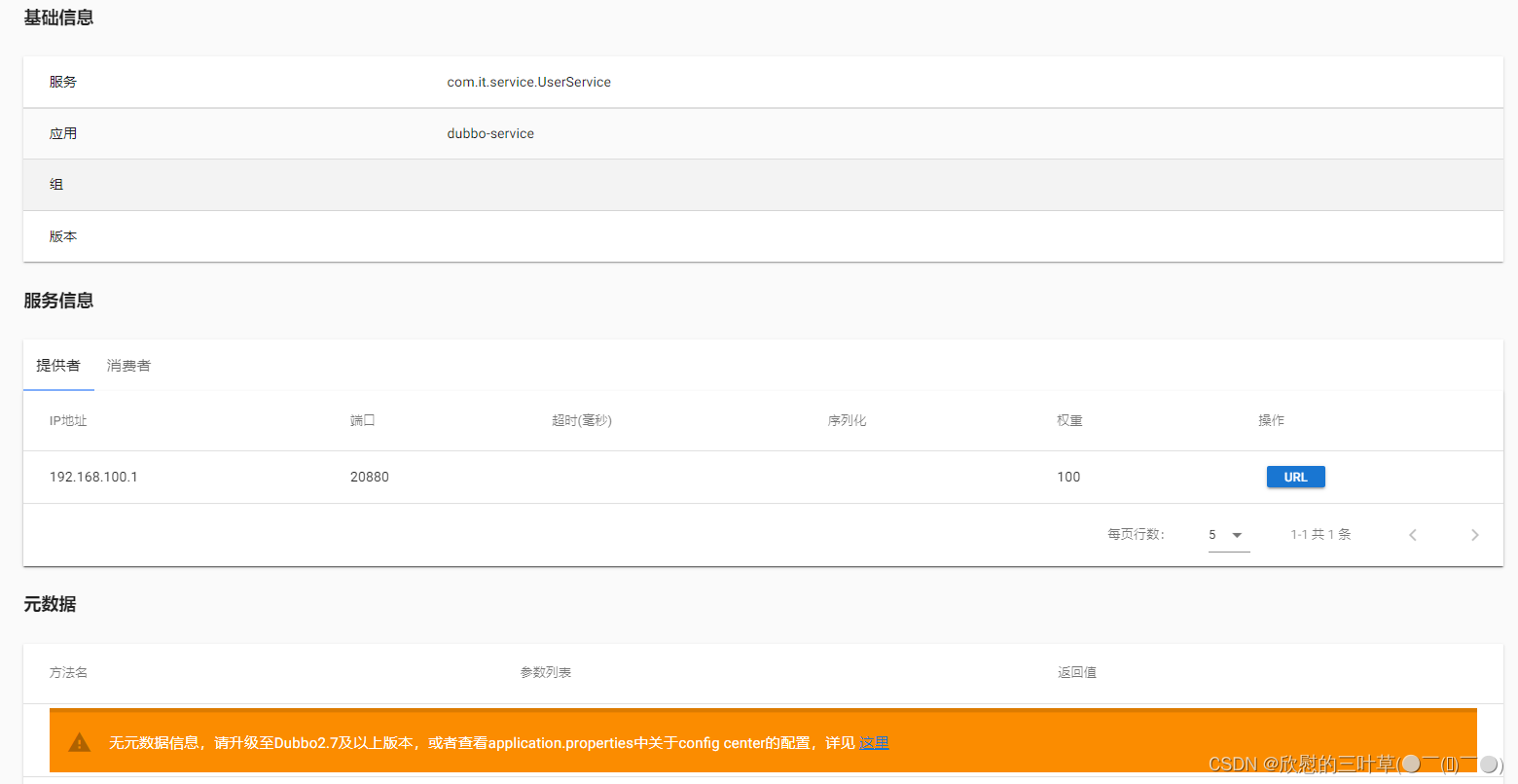This screenshot has width=1518, height=784.
Task: Click the 方法名 column header
Action: point(68,672)
